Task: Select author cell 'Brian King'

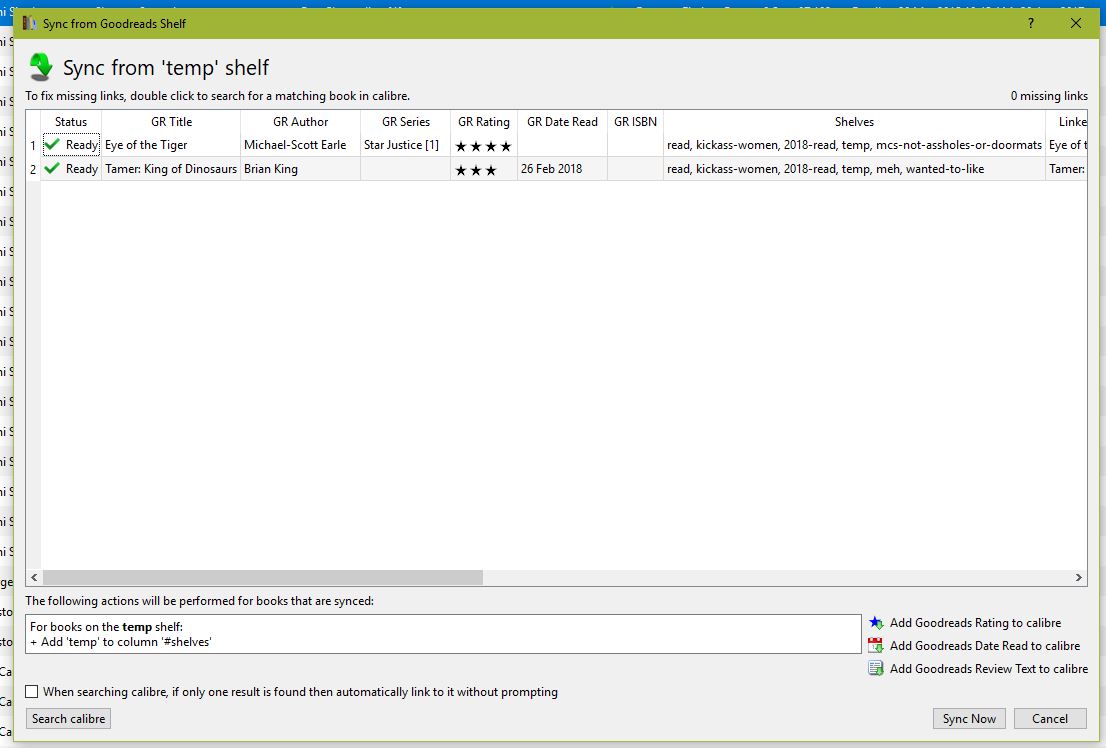Action: (x=300, y=169)
